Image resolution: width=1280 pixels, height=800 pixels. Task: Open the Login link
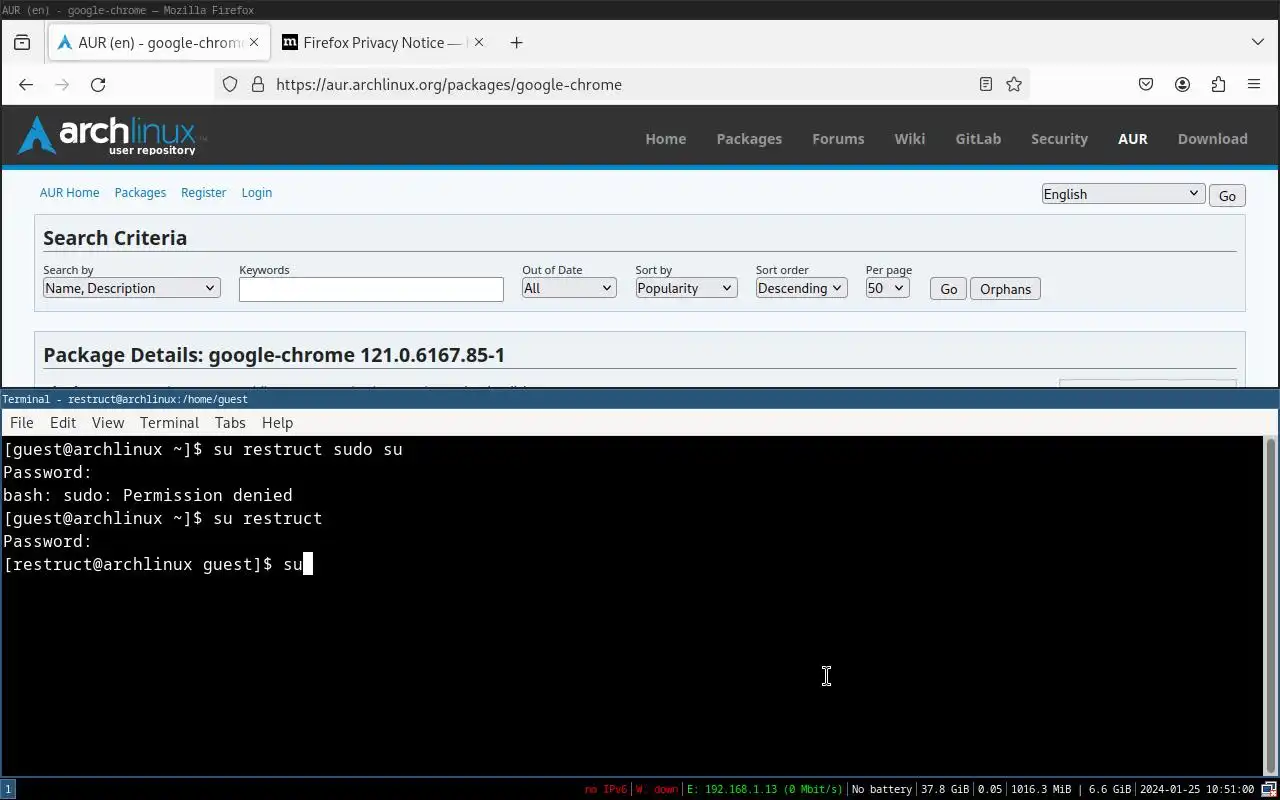[256, 192]
